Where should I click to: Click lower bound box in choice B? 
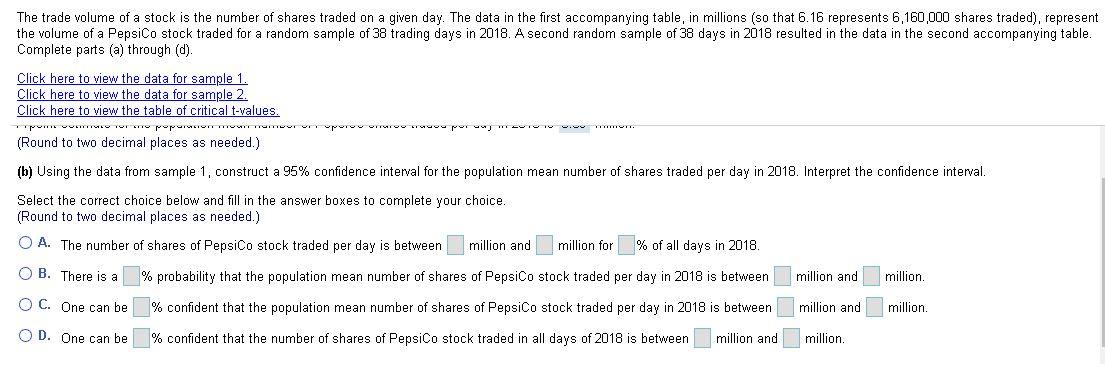pos(783,276)
